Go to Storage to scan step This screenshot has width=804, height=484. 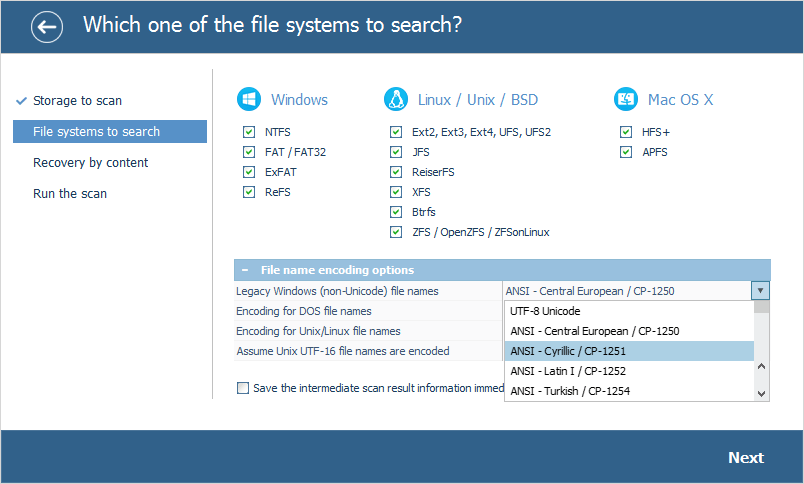point(77,101)
